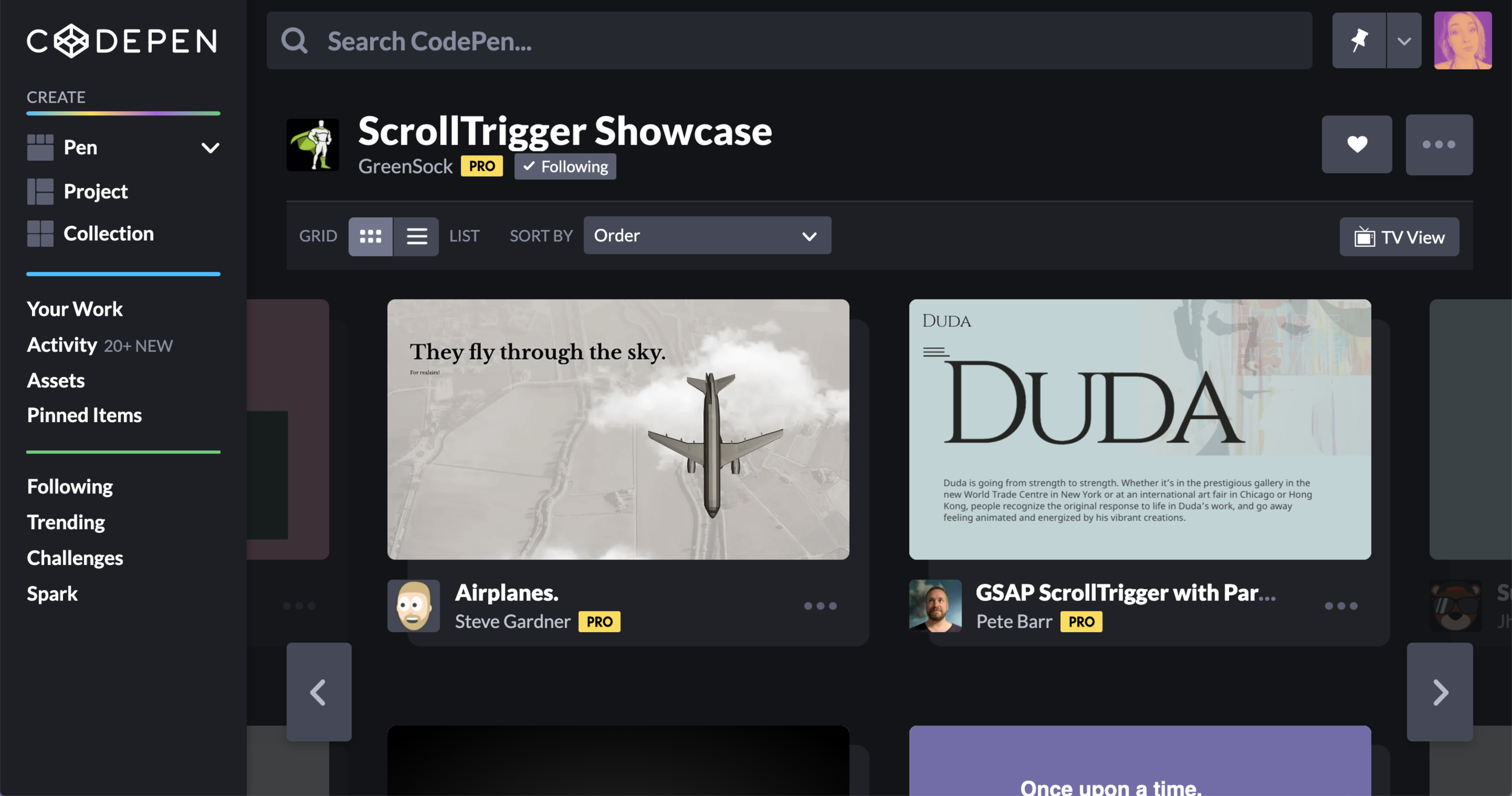1512x796 pixels.
Task: Open the Airplanes pen's three-dot menu
Action: tap(820, 605)
